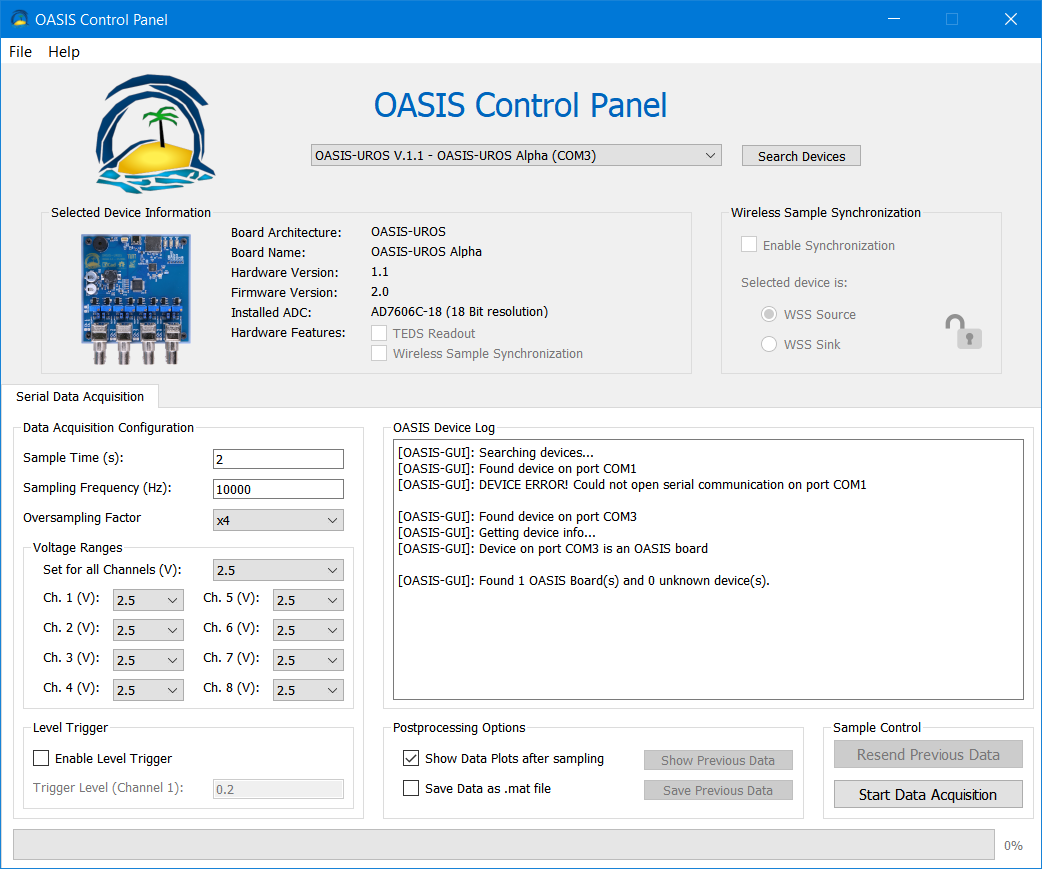1042x869 pixels.
Task: Click the Sampling Frequency input field
Action: pos(278,489)
